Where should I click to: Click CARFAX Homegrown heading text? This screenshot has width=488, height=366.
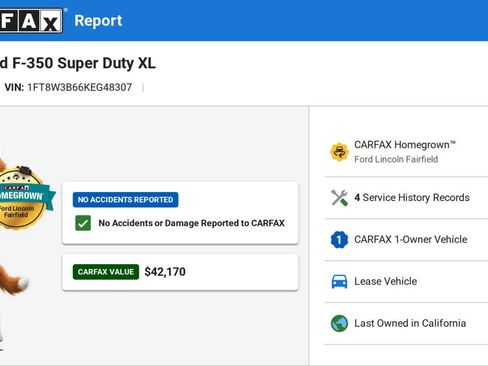pyautogui.click(x=405, y=145)
